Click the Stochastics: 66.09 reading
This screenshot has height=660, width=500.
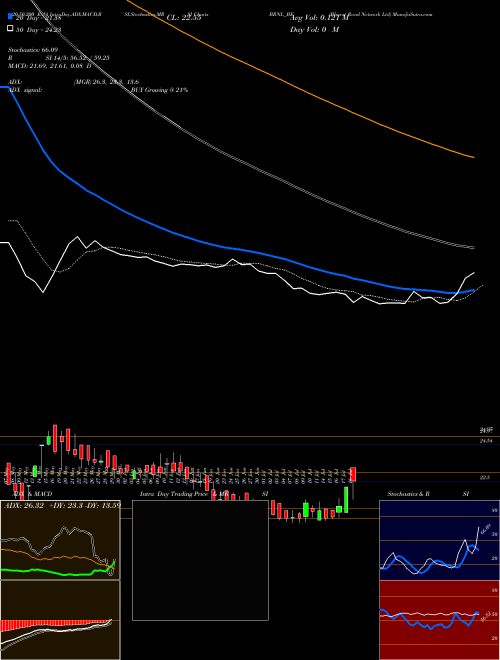point(33,50)
